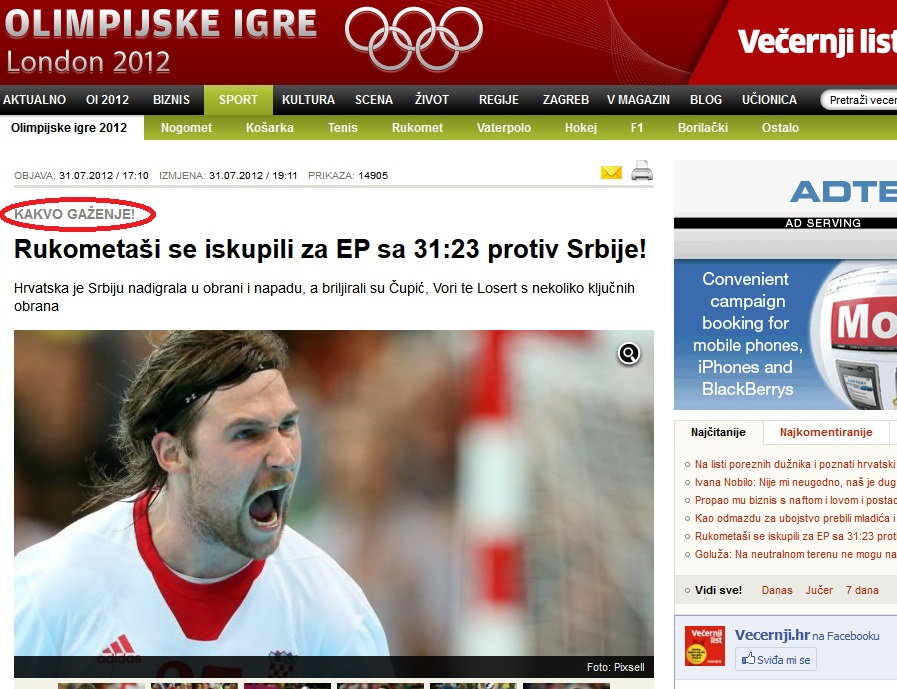
Task: Click the Vidi sve! link
Action: [718, 590]
